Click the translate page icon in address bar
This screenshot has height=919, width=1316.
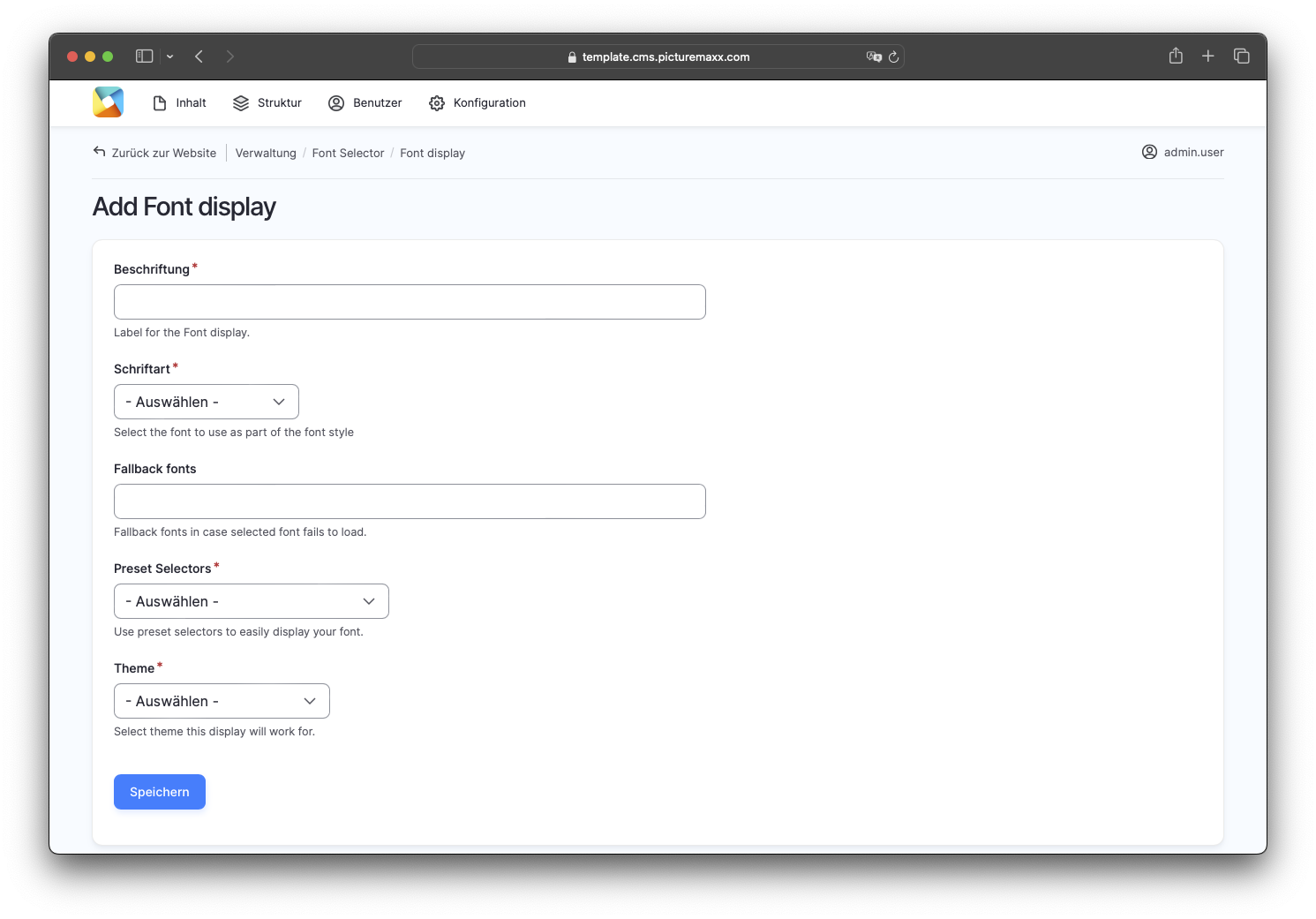(874, 56)
